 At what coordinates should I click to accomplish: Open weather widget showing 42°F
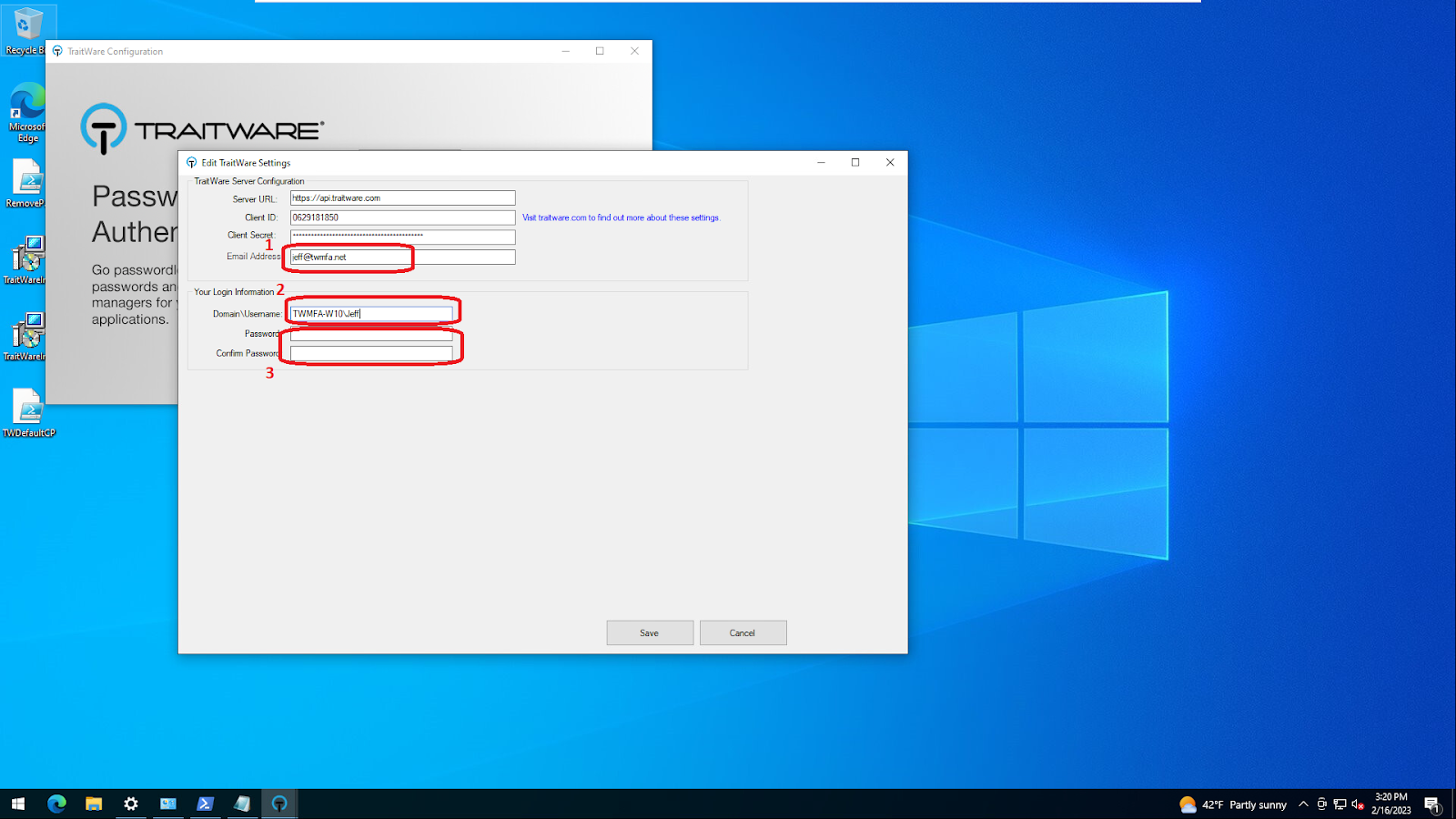1233,804
